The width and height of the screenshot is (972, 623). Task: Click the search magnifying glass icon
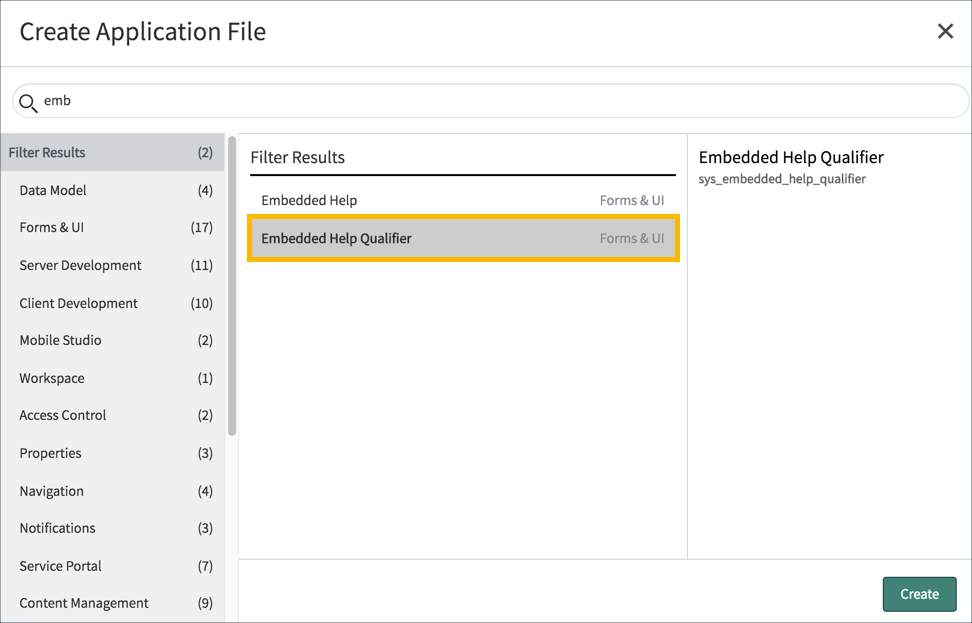[x=28, y=101]
